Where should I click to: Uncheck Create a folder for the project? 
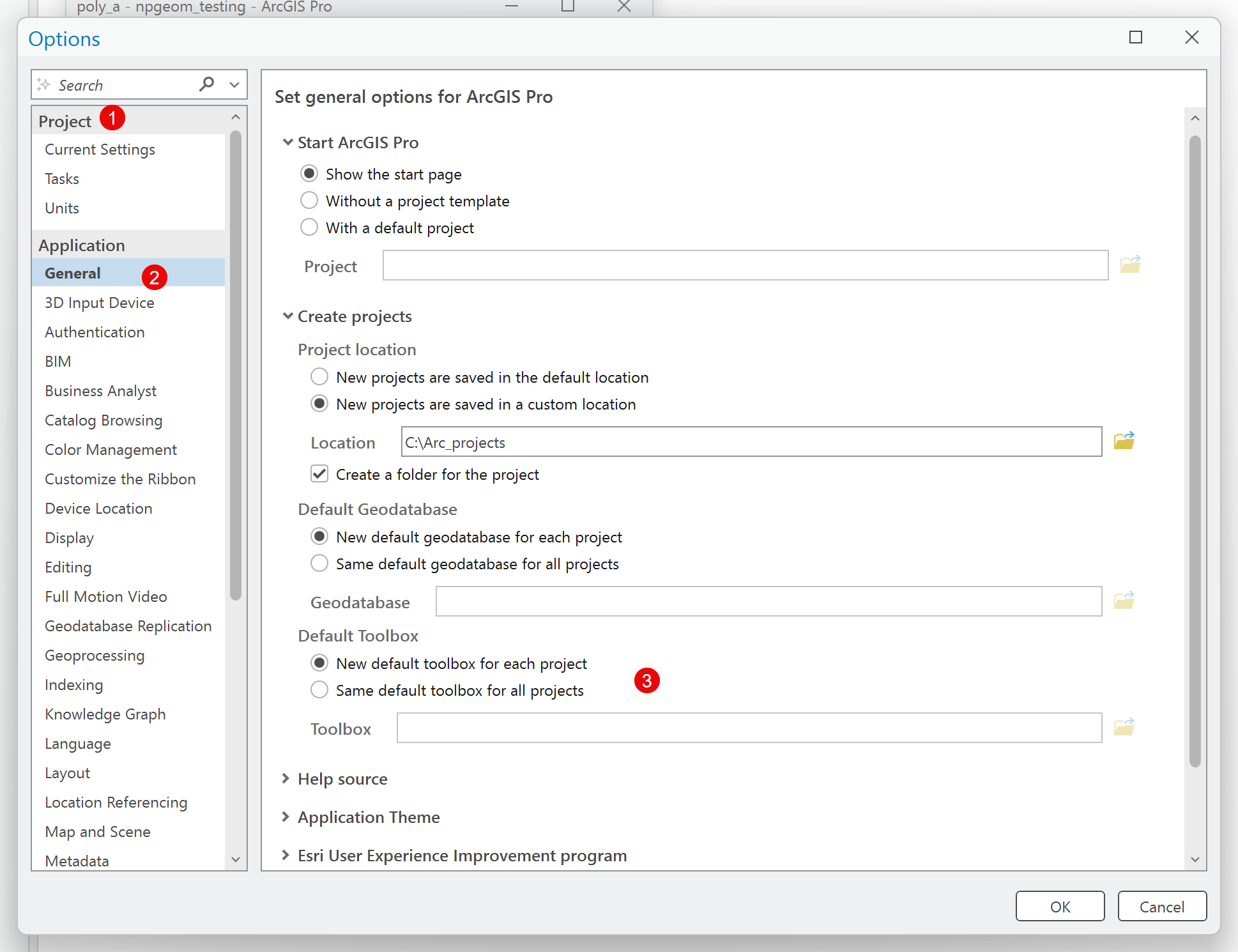[319, 473]
